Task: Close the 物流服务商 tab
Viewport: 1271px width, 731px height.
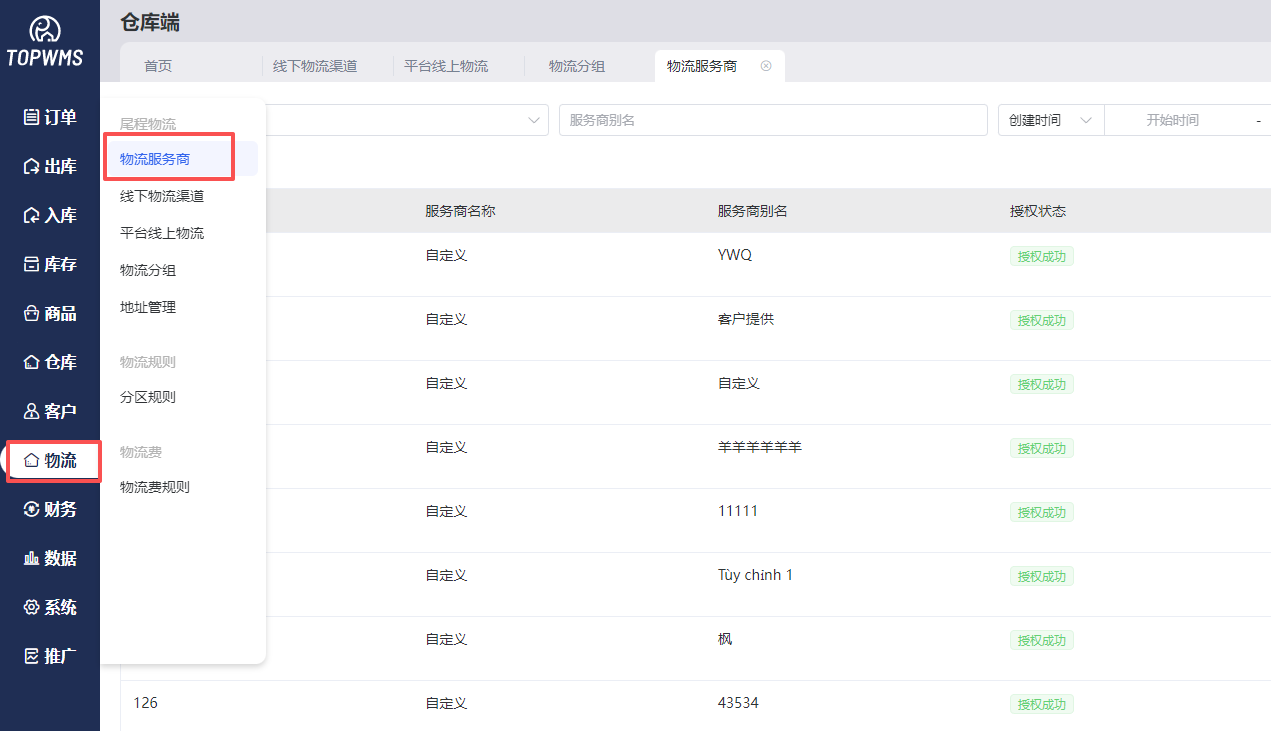Action: pyautogui.click(x=766, y=64)
